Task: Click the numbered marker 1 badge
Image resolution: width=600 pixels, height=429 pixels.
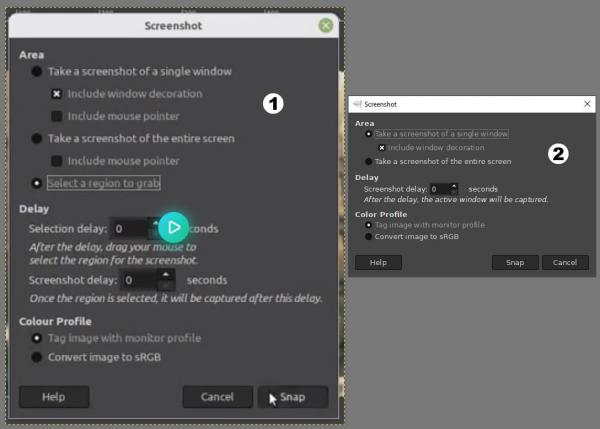Action: click(273, 104)
